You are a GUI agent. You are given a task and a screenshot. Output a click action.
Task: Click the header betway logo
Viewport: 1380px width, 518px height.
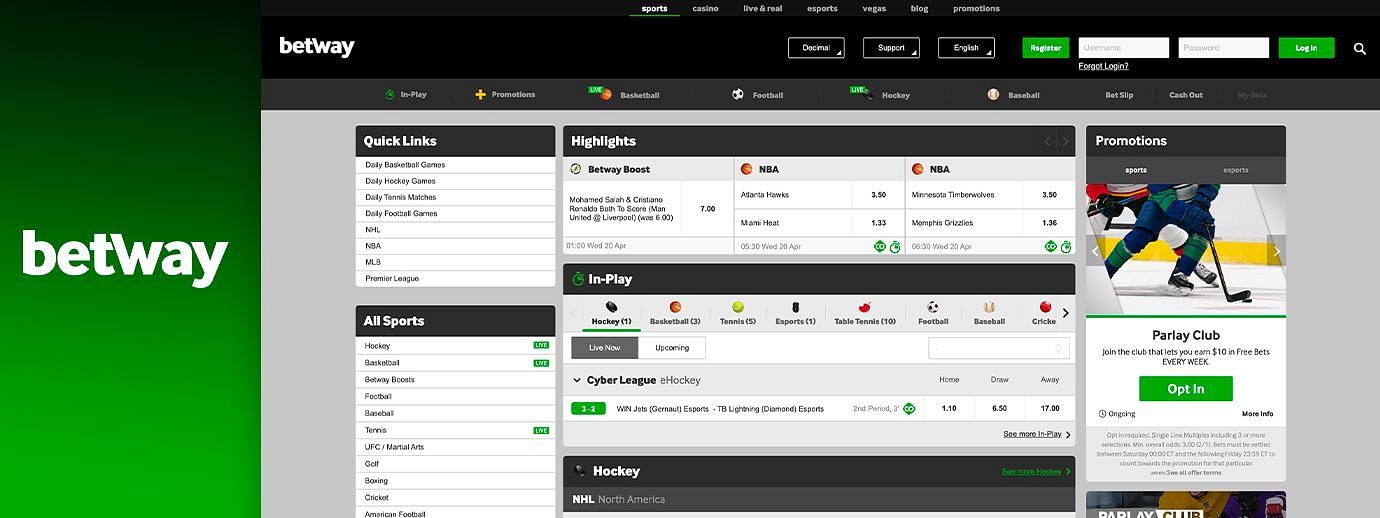click(317, 47)
